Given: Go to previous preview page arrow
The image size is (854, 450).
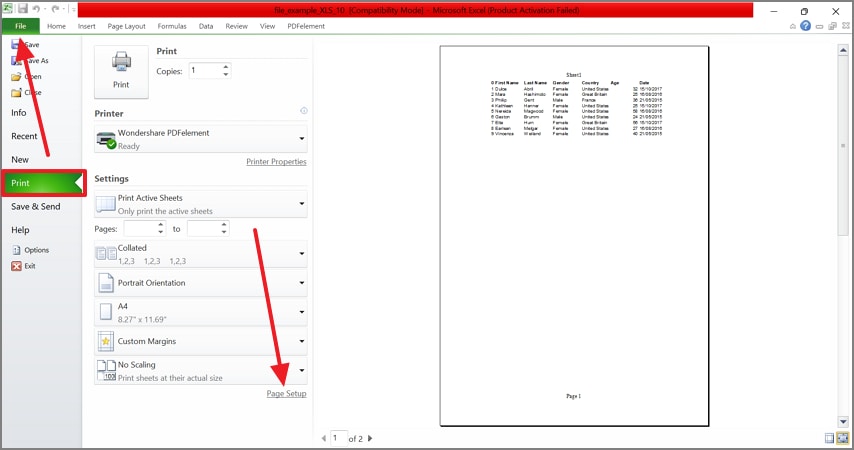Looking at the screenshot, I should pos(324,438).
